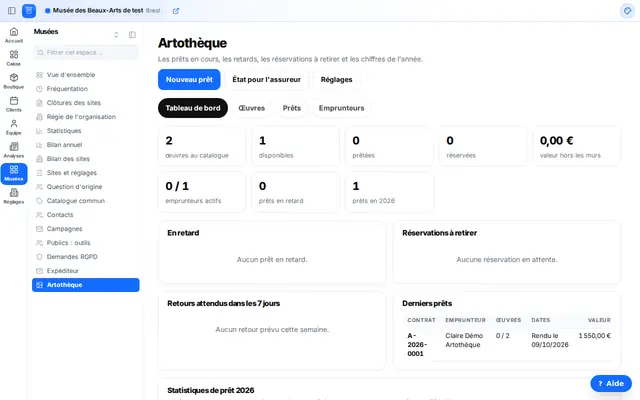Viewport: 640px width, 400px height.
Task: Open the Clients section
Action: (14, 104)
